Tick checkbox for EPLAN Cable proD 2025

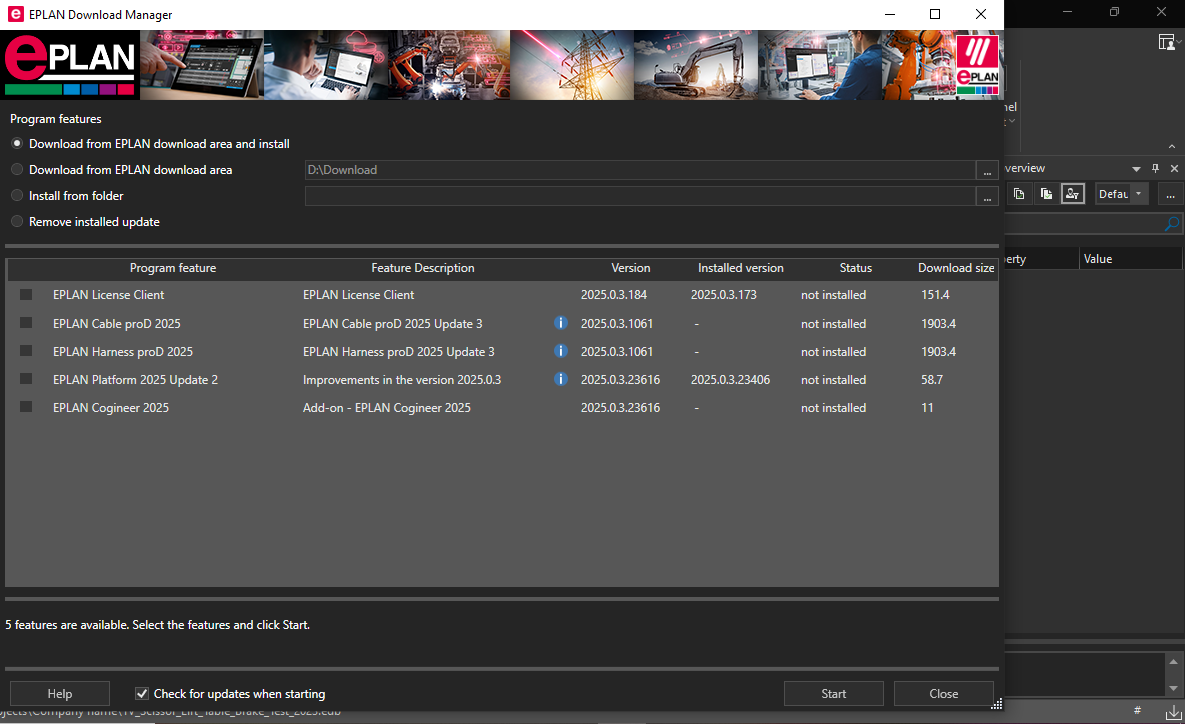click(x=26, y=323)
